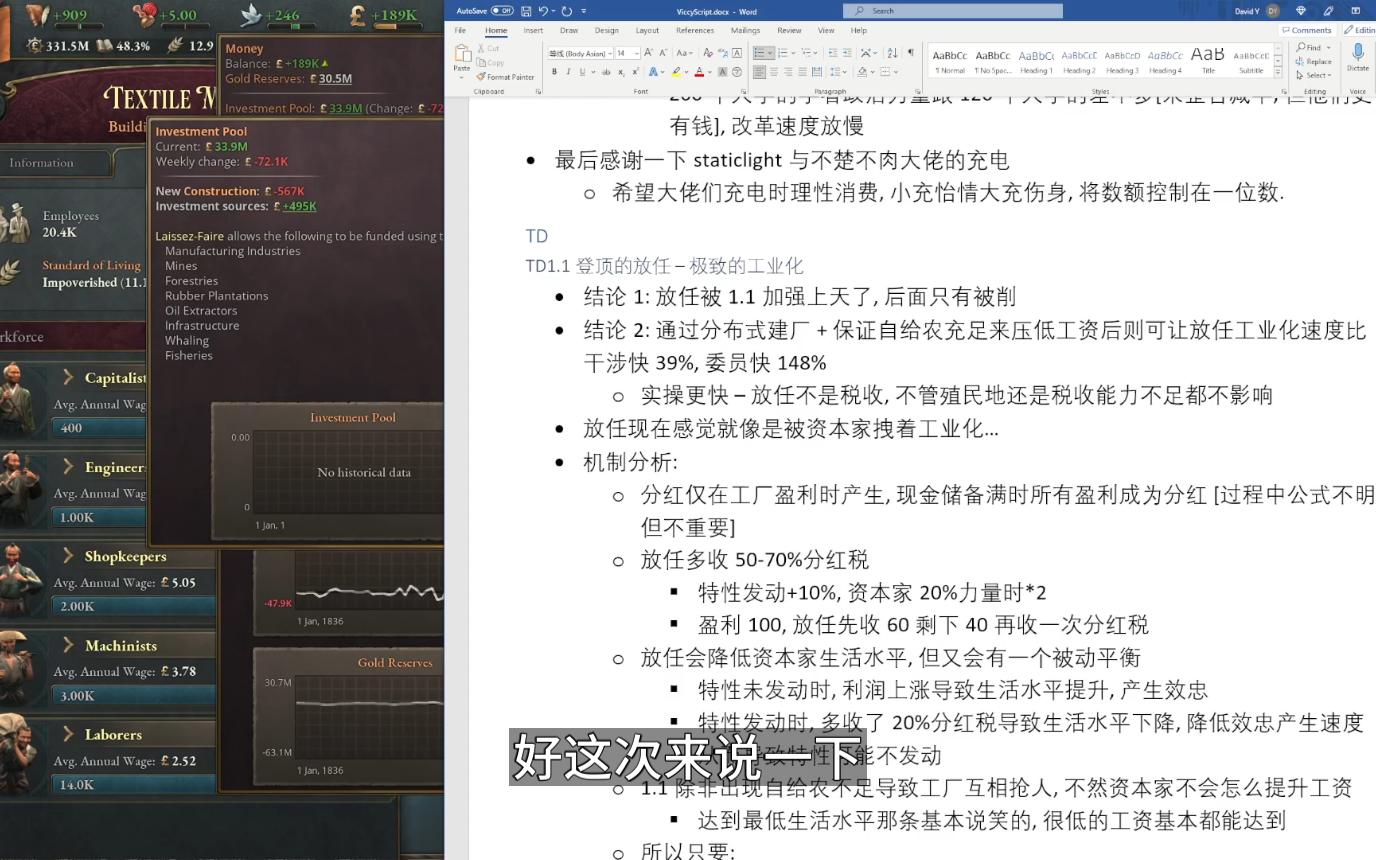Save the Word document
Viewport: 1376px width, 860px height.
click(x=526, y=11)
